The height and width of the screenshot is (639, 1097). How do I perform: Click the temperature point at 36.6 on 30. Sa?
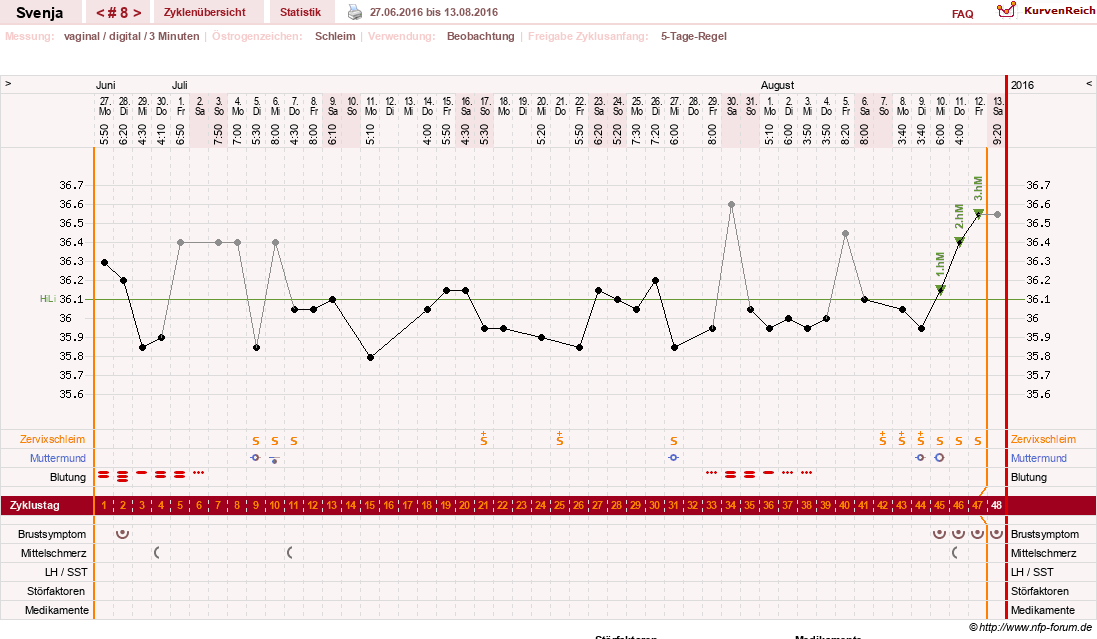point(731,204)
